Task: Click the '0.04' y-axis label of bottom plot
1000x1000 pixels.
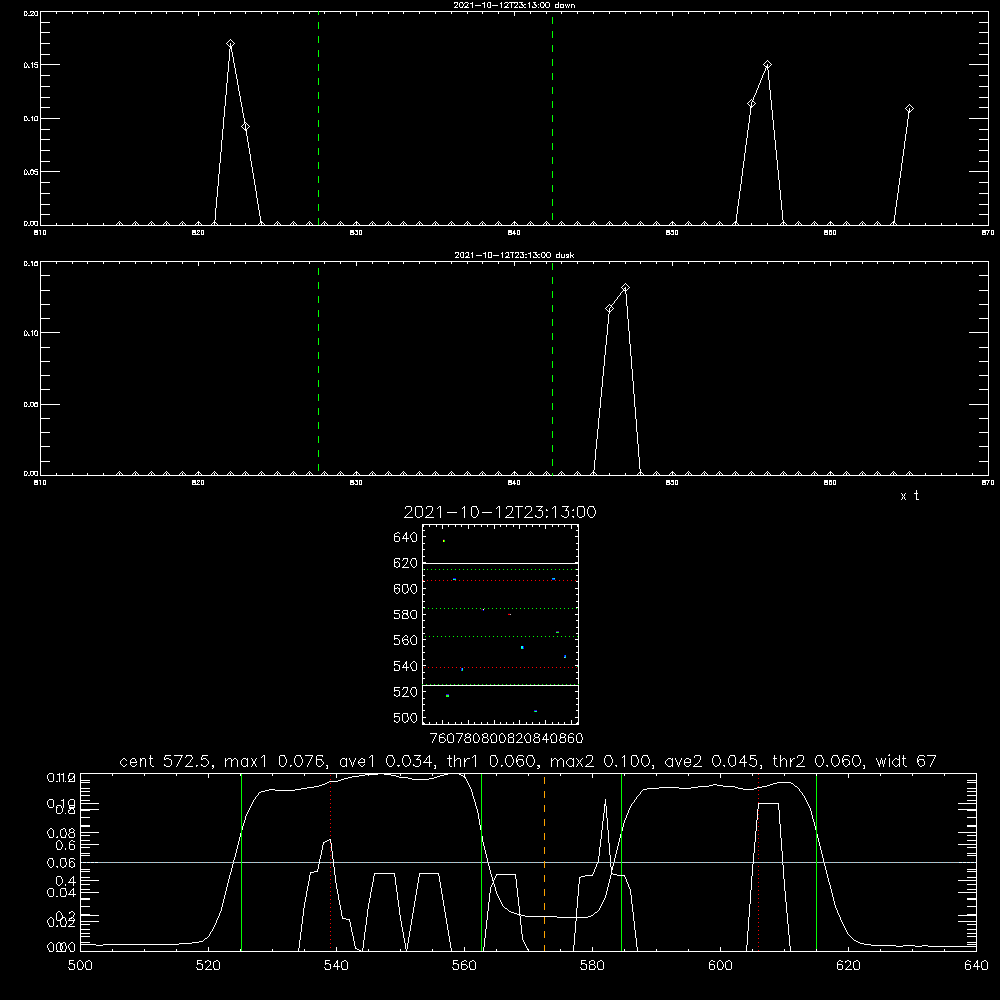Action: pos(61,892)
